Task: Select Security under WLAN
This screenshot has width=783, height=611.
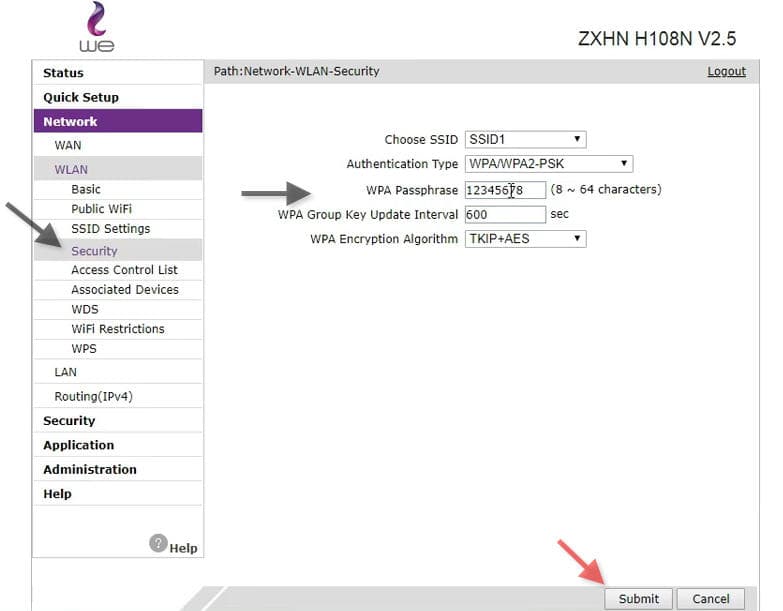Action: (x=118, y=251)
